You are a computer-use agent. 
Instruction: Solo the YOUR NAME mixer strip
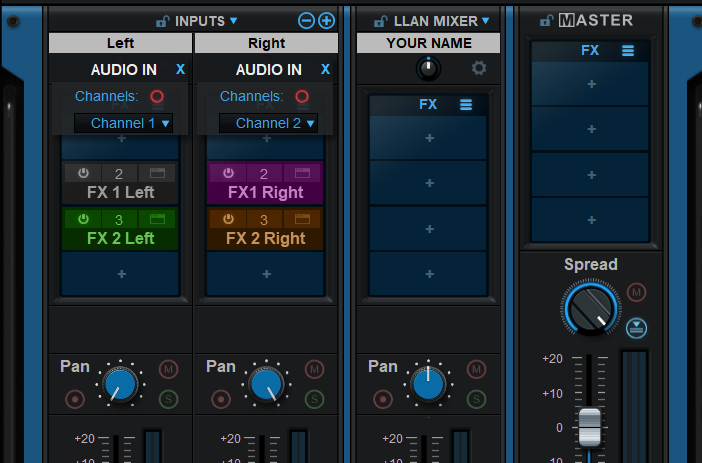point(476,399)
